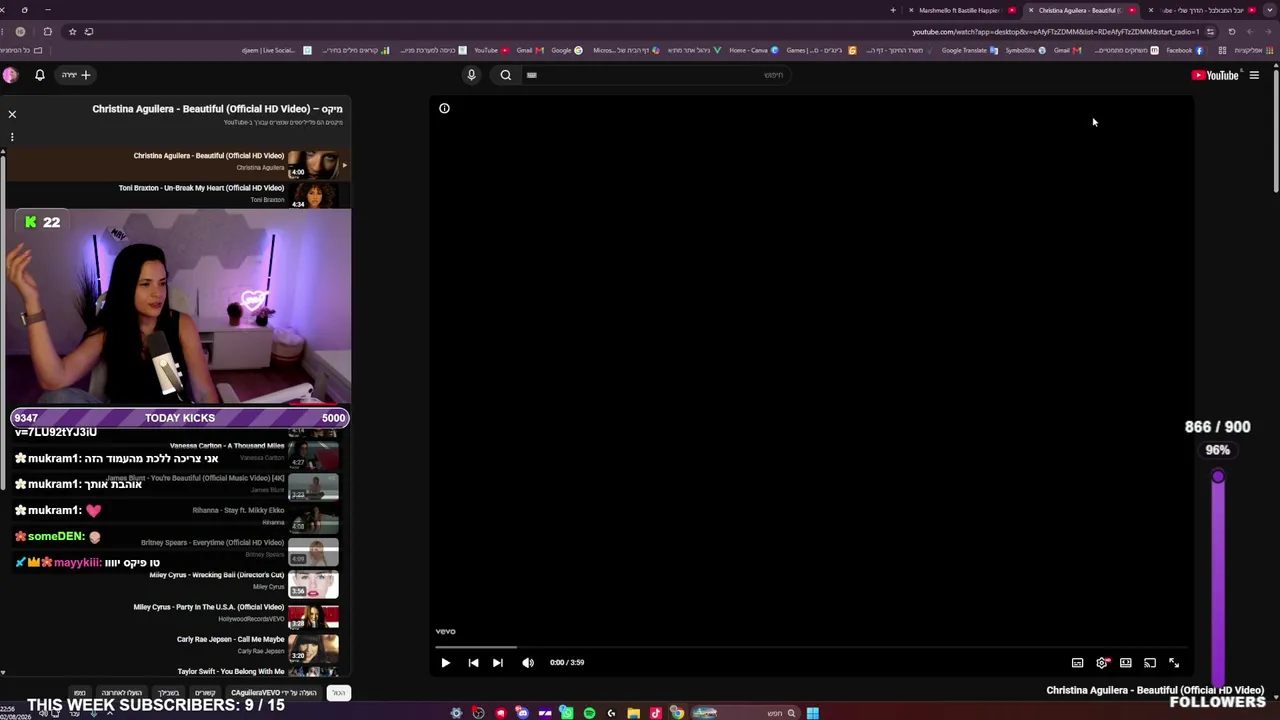Image resolution: width=1280 pixels, height=720 pixels.
Task: Open the Games bookmark
Action: [821, 50]
